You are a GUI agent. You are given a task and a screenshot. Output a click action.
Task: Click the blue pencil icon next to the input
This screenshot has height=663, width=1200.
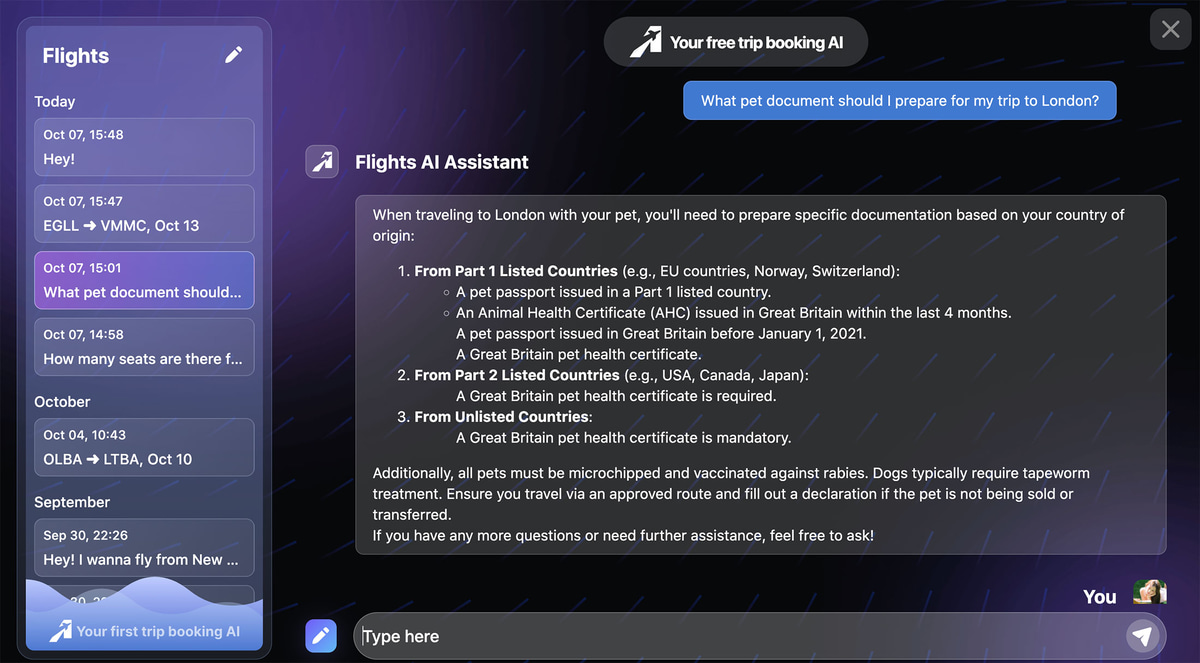320,636
